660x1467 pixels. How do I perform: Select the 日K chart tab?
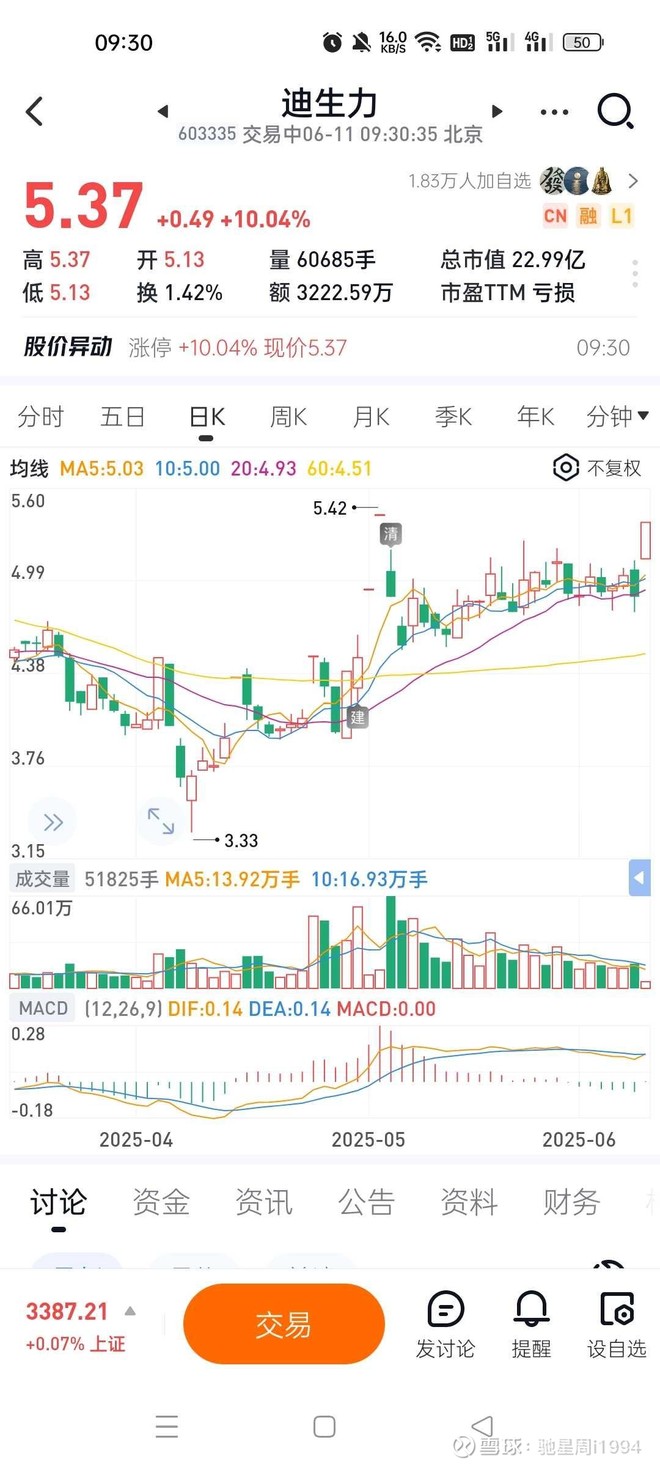[x=207, y=417]
